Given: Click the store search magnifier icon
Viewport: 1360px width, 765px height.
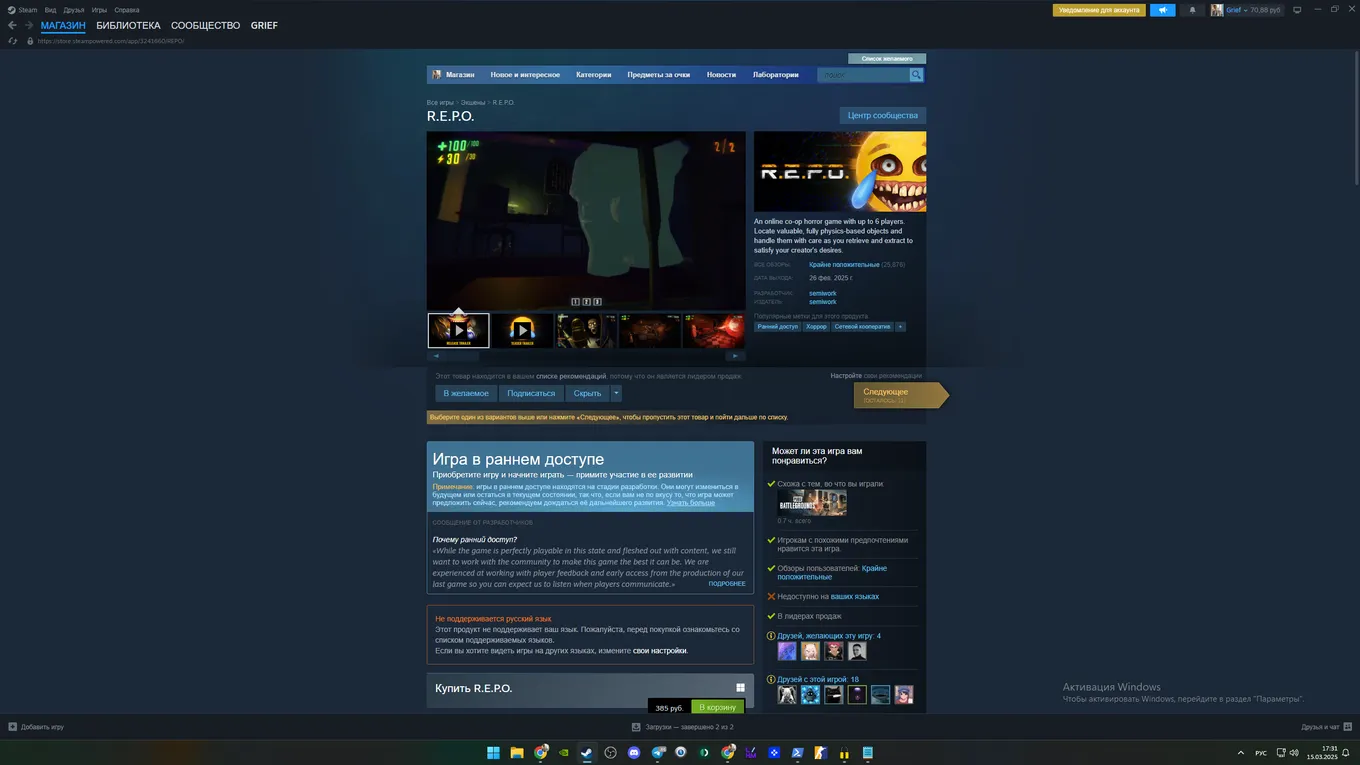Looking at the screenshot, I should point(916,75).
